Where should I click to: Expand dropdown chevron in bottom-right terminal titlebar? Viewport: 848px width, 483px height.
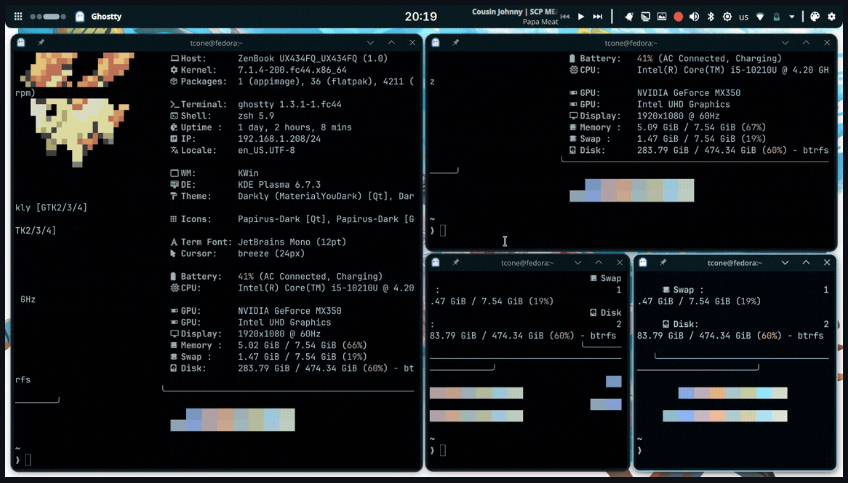click(785, 262)
